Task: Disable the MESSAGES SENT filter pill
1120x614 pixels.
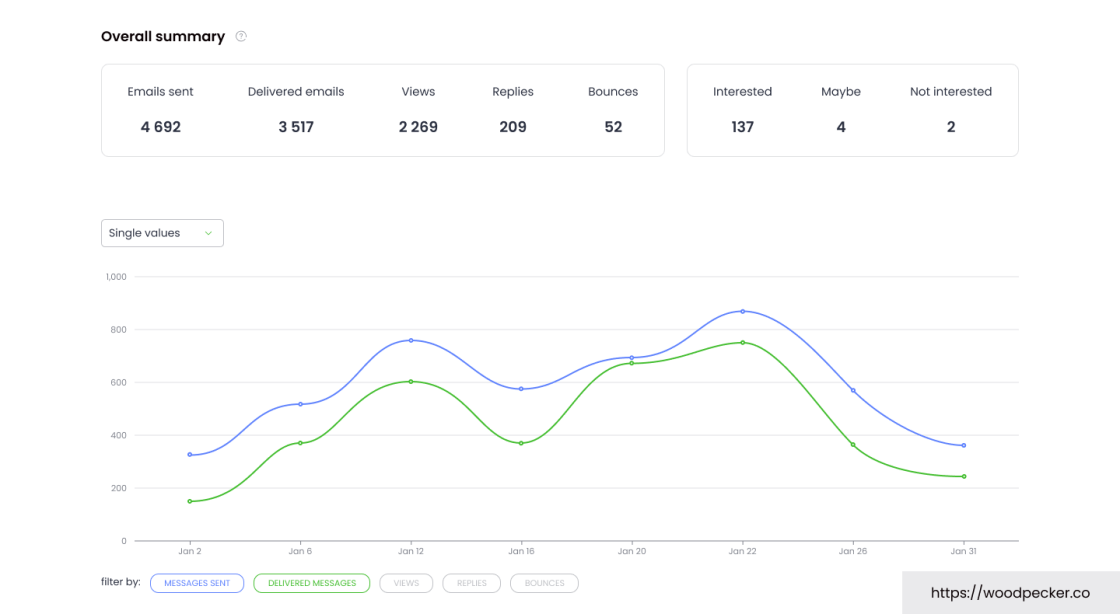Action: coord(197,583)
